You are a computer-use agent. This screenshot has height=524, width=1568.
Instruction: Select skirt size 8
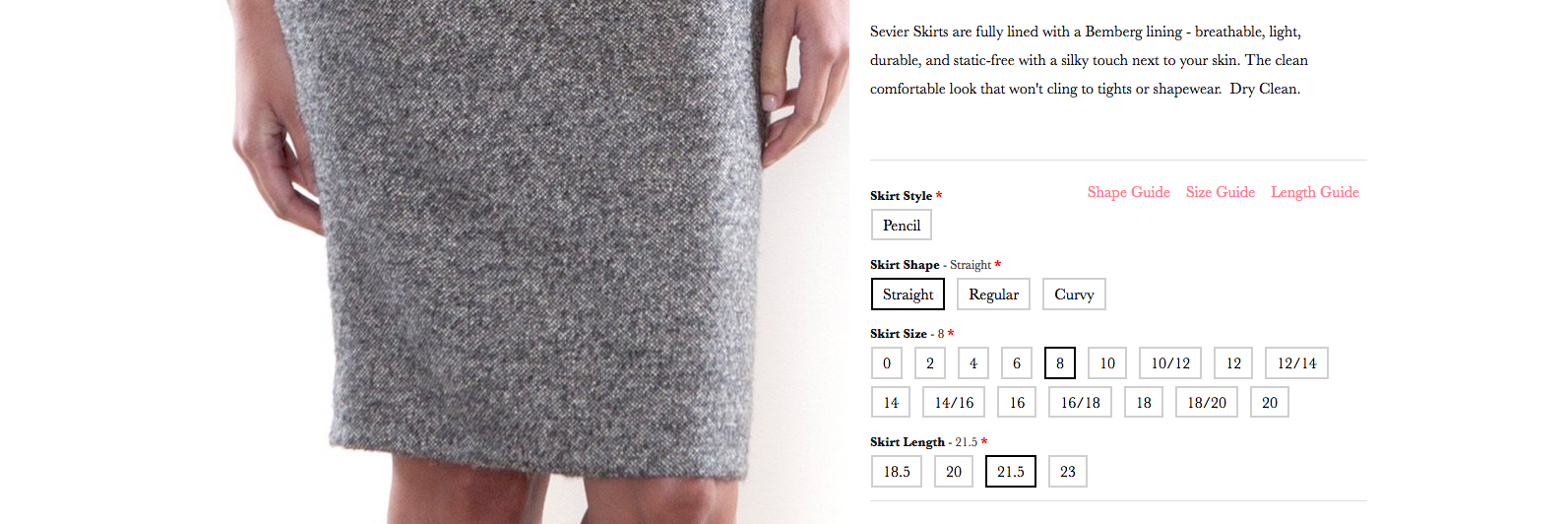[x=1060, y=362]
